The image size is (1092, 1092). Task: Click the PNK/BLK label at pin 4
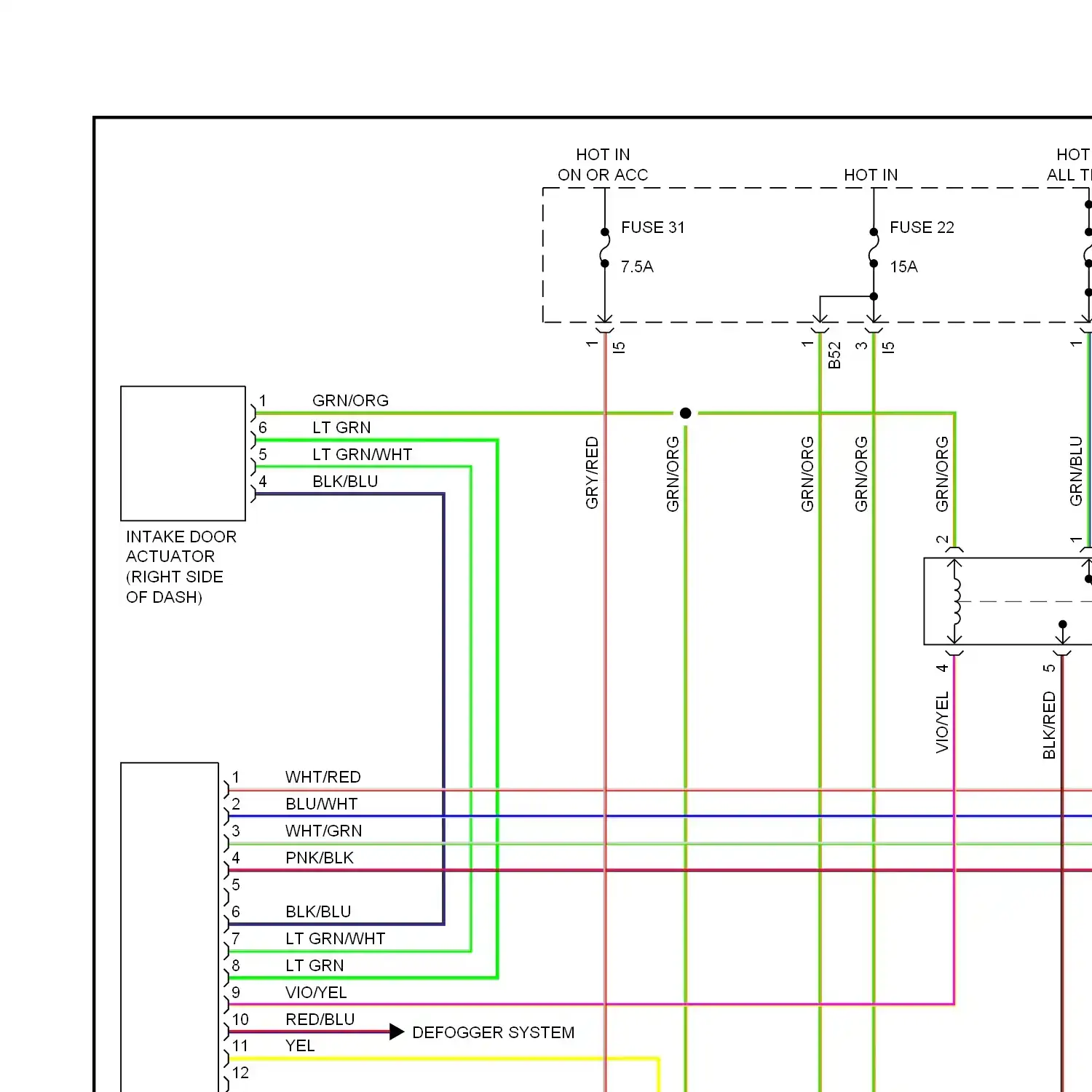click(319, 858)
